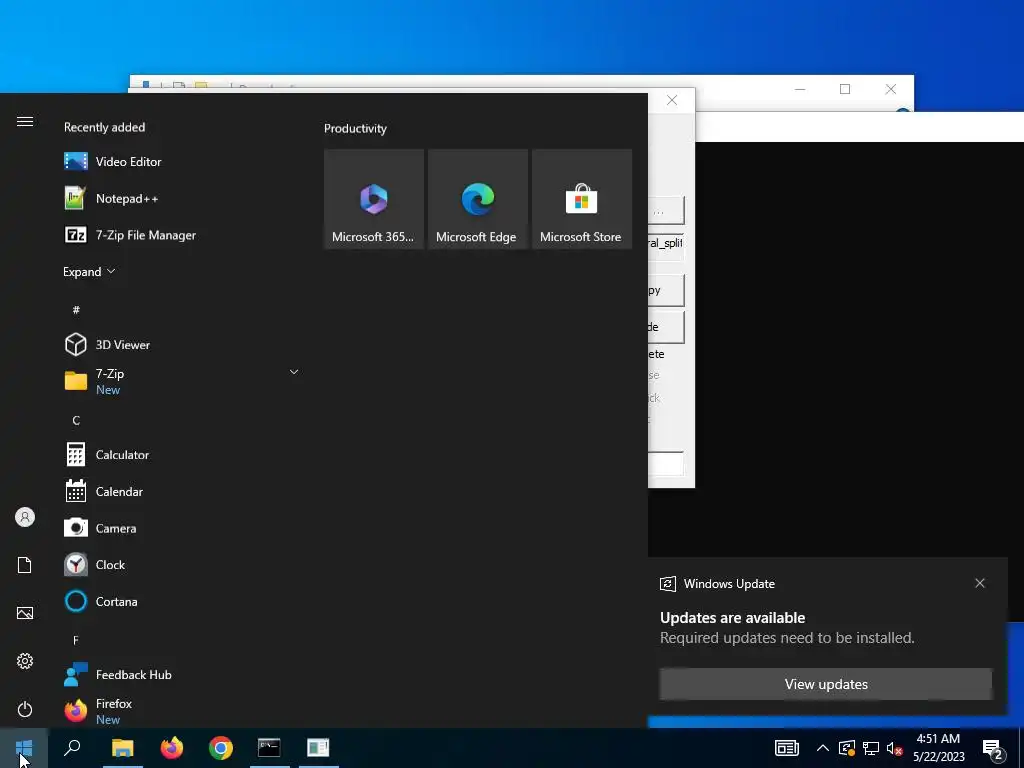
Task: Click the Power button in Start
Action: tap(25, 709)
